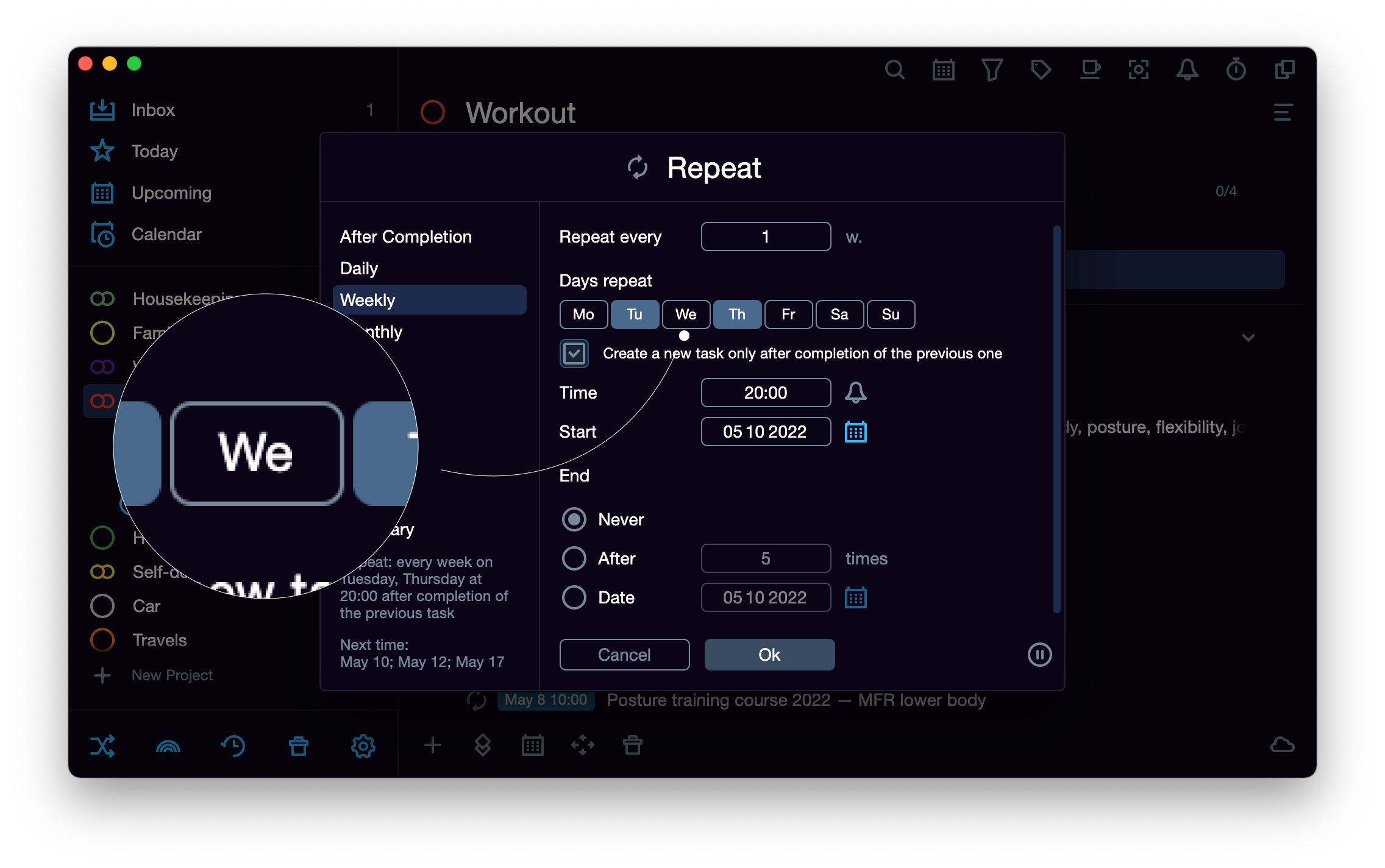Toggle Friday in Days repeat

tap(788, 315)
